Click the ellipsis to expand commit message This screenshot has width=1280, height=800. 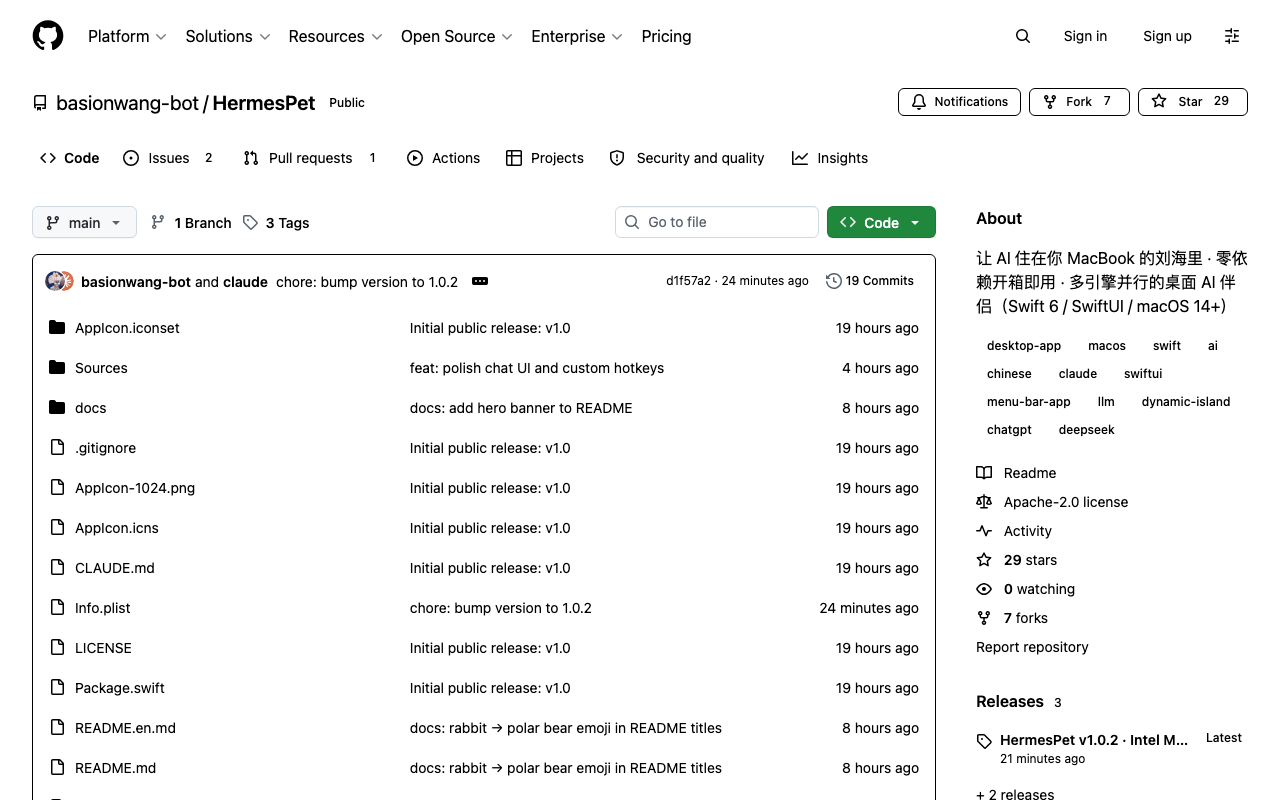[480, 282]
